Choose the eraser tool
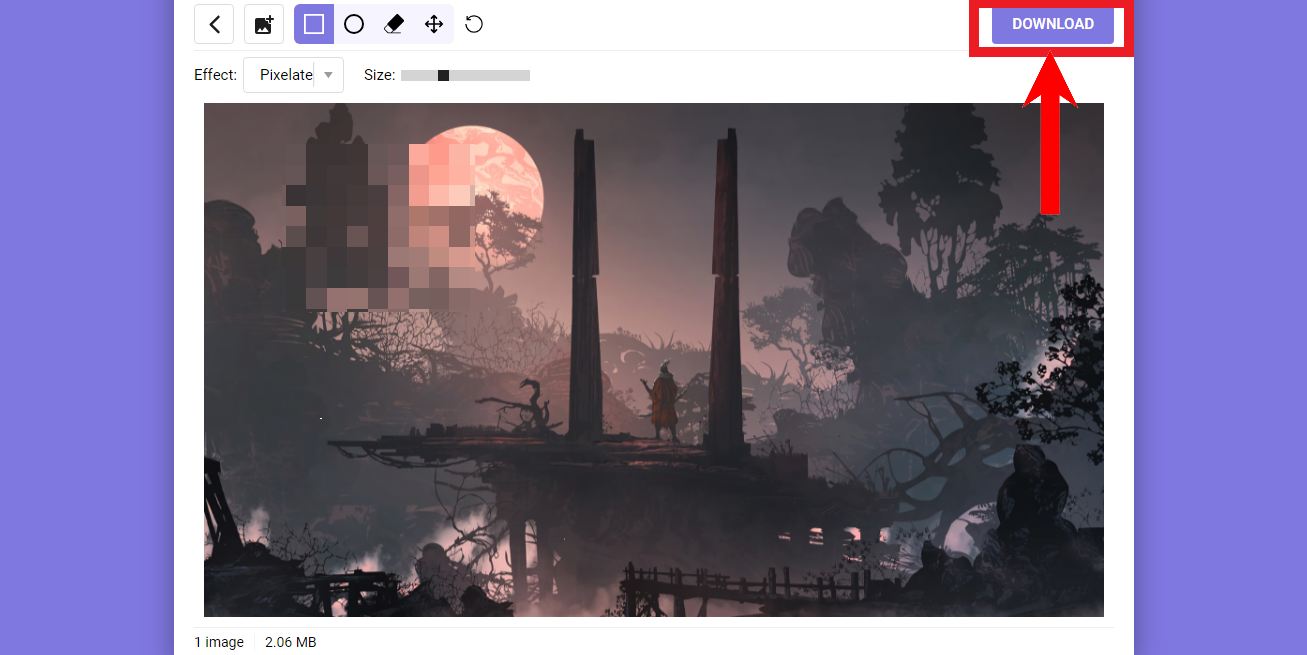 [x=394, y=24]
